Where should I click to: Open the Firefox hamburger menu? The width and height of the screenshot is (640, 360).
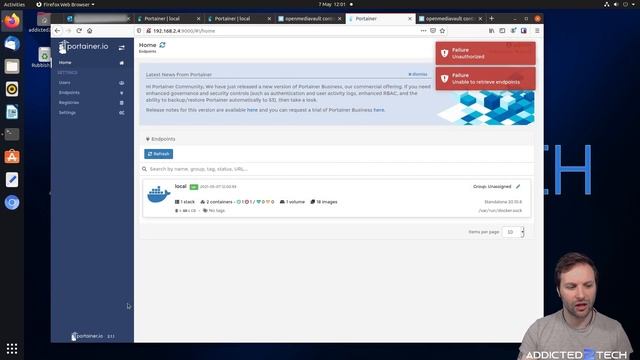click(x=537, y=31)
